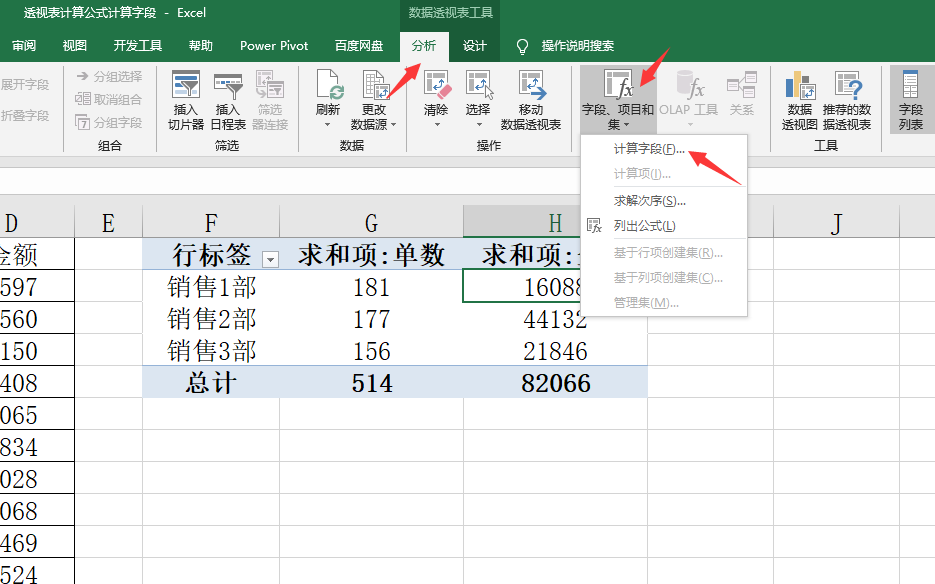
Task: Choose 基于行项创建集(R)... entry
Action: [664, 253]
